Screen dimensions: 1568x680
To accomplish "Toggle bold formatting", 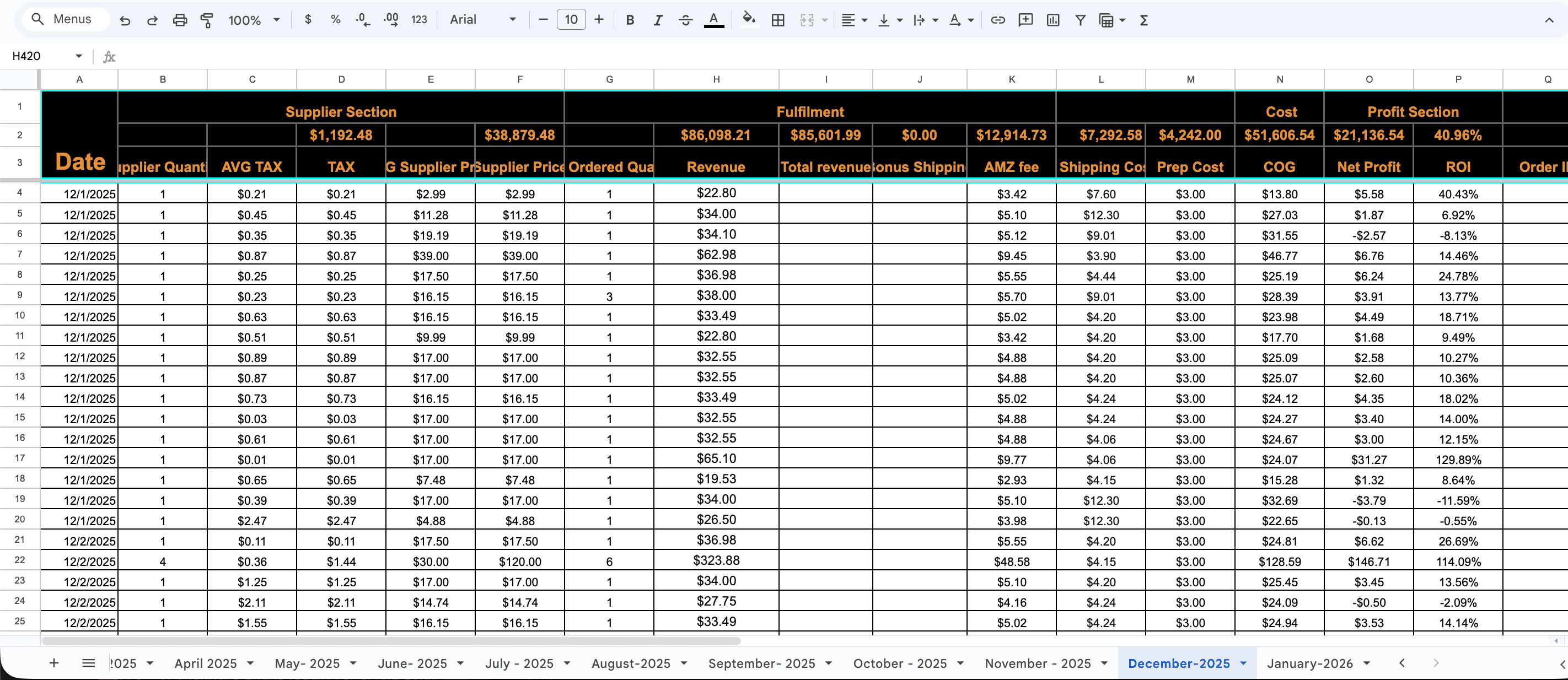I will click(x=630, y=20).
